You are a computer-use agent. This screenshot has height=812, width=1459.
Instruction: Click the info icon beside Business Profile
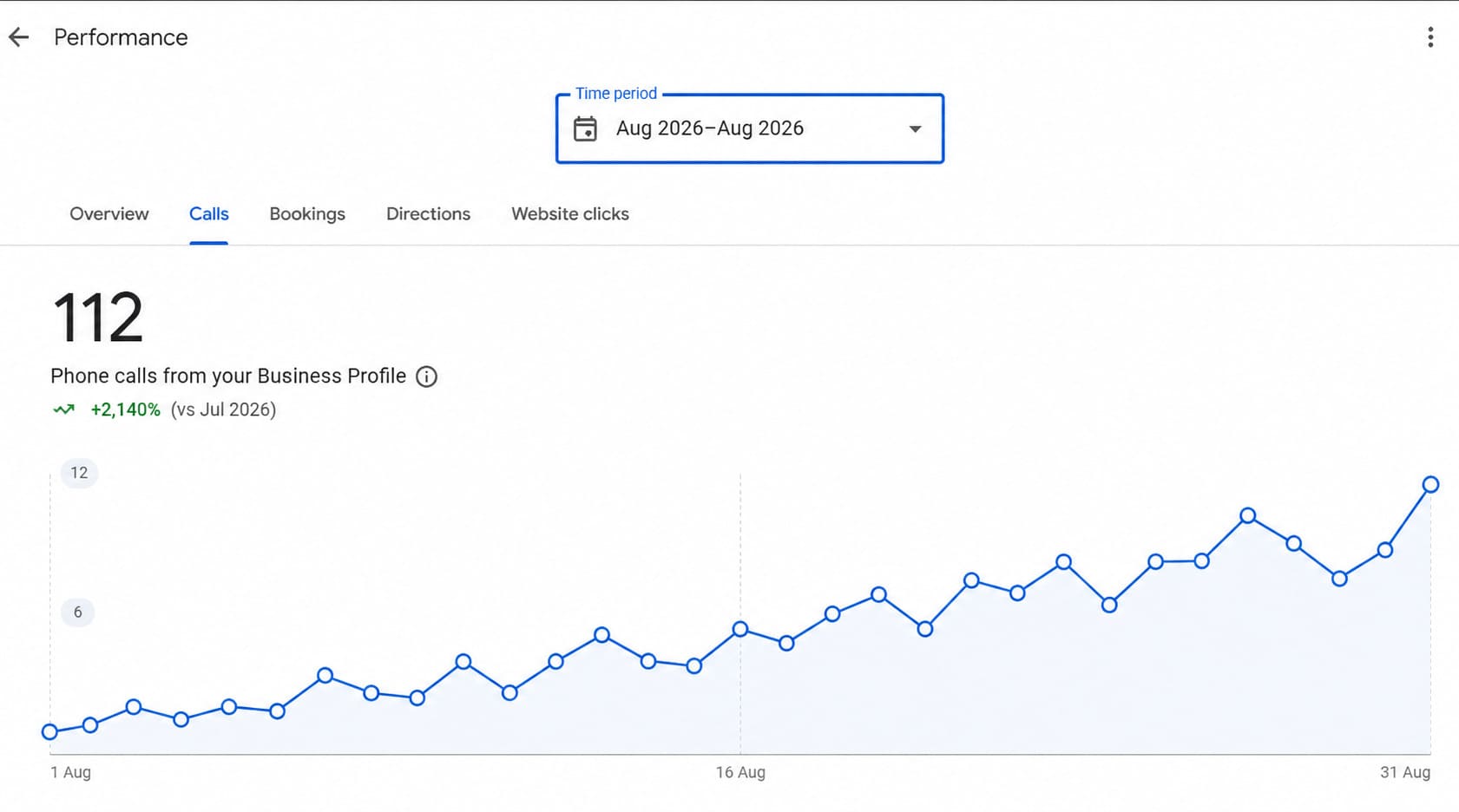pos(426,377)
